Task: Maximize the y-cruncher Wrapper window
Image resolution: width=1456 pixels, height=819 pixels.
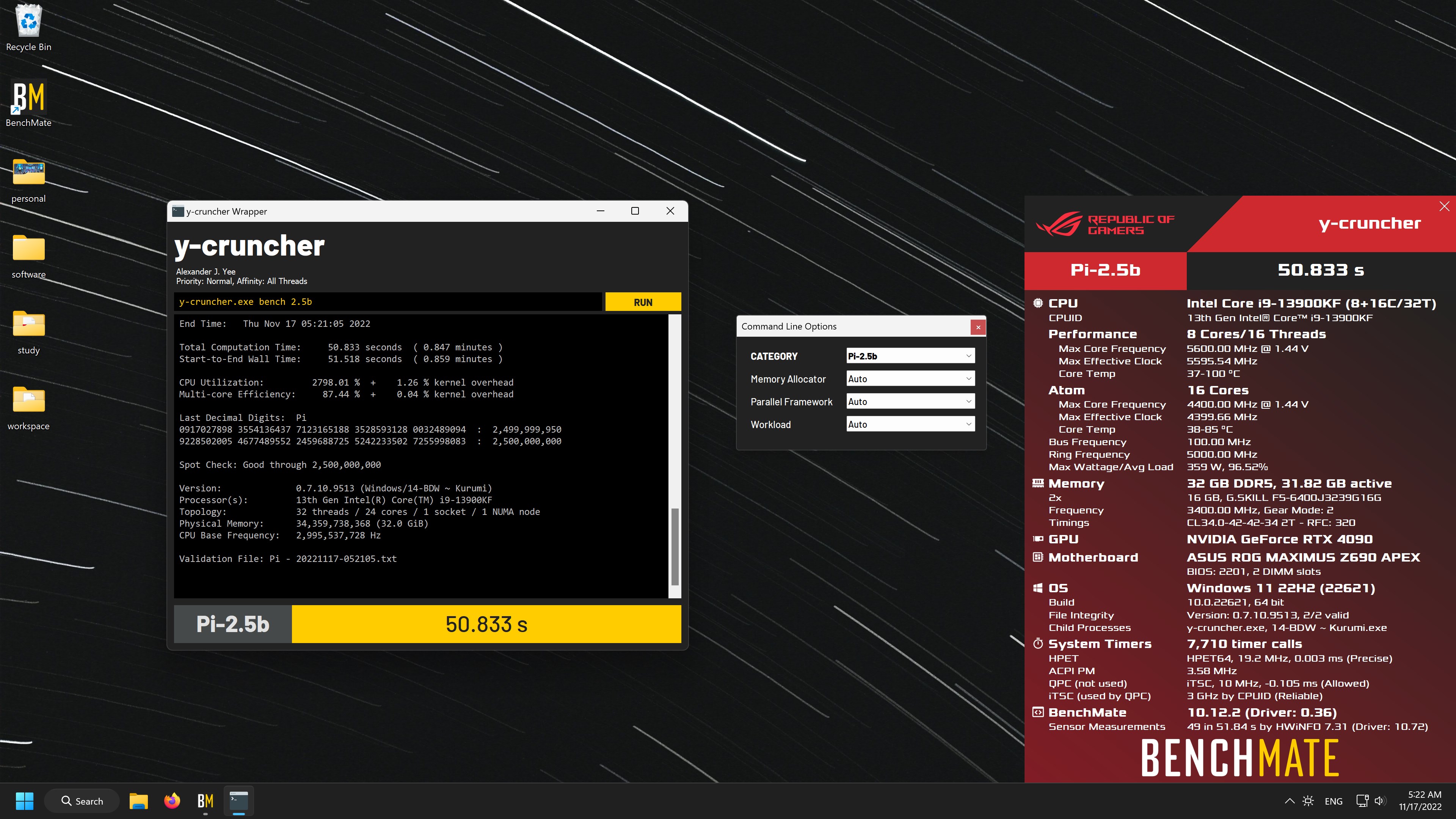Action: [635, 211]
